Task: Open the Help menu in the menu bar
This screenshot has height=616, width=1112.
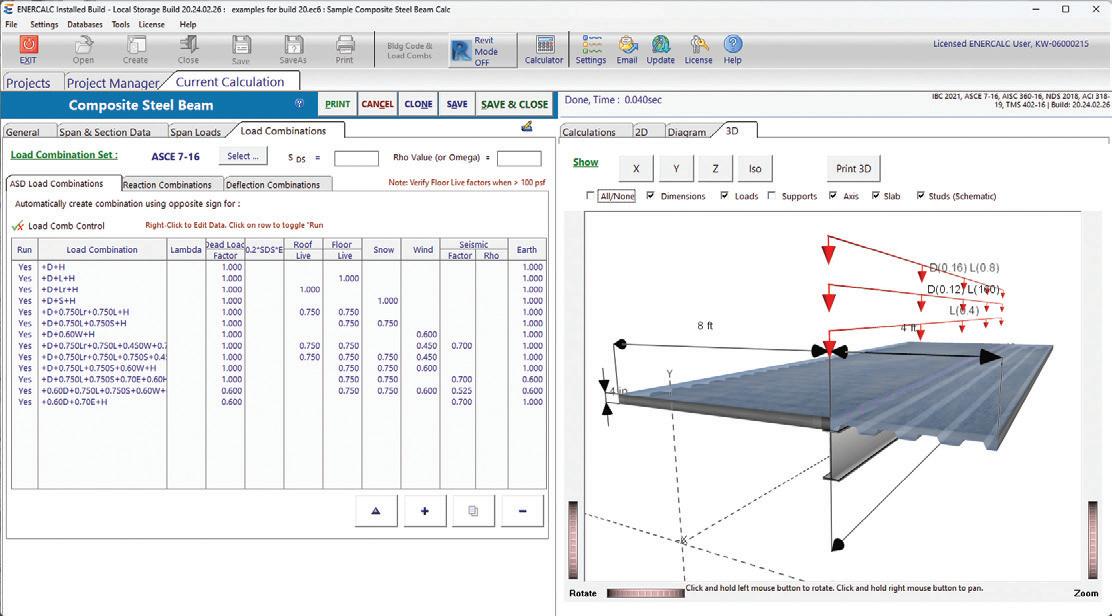Action: [x=188, y=24]
